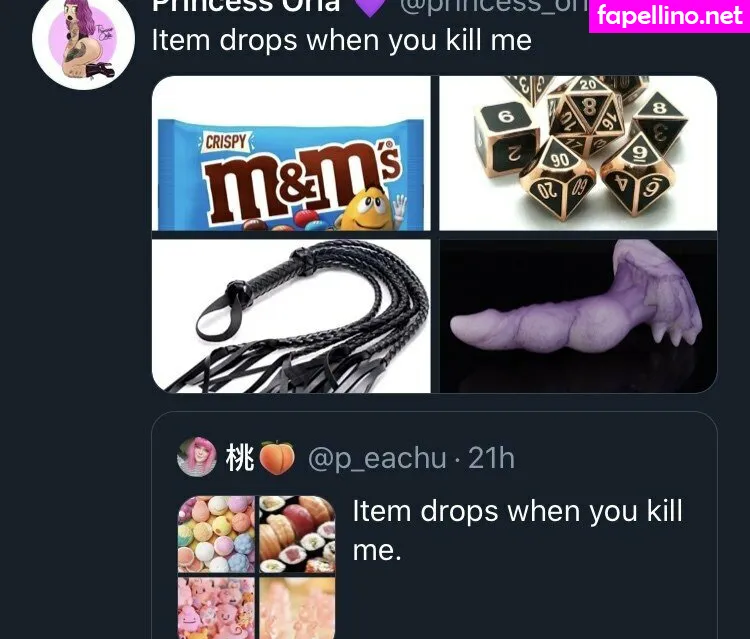Click the Princess Ona display name

[246, 6]
